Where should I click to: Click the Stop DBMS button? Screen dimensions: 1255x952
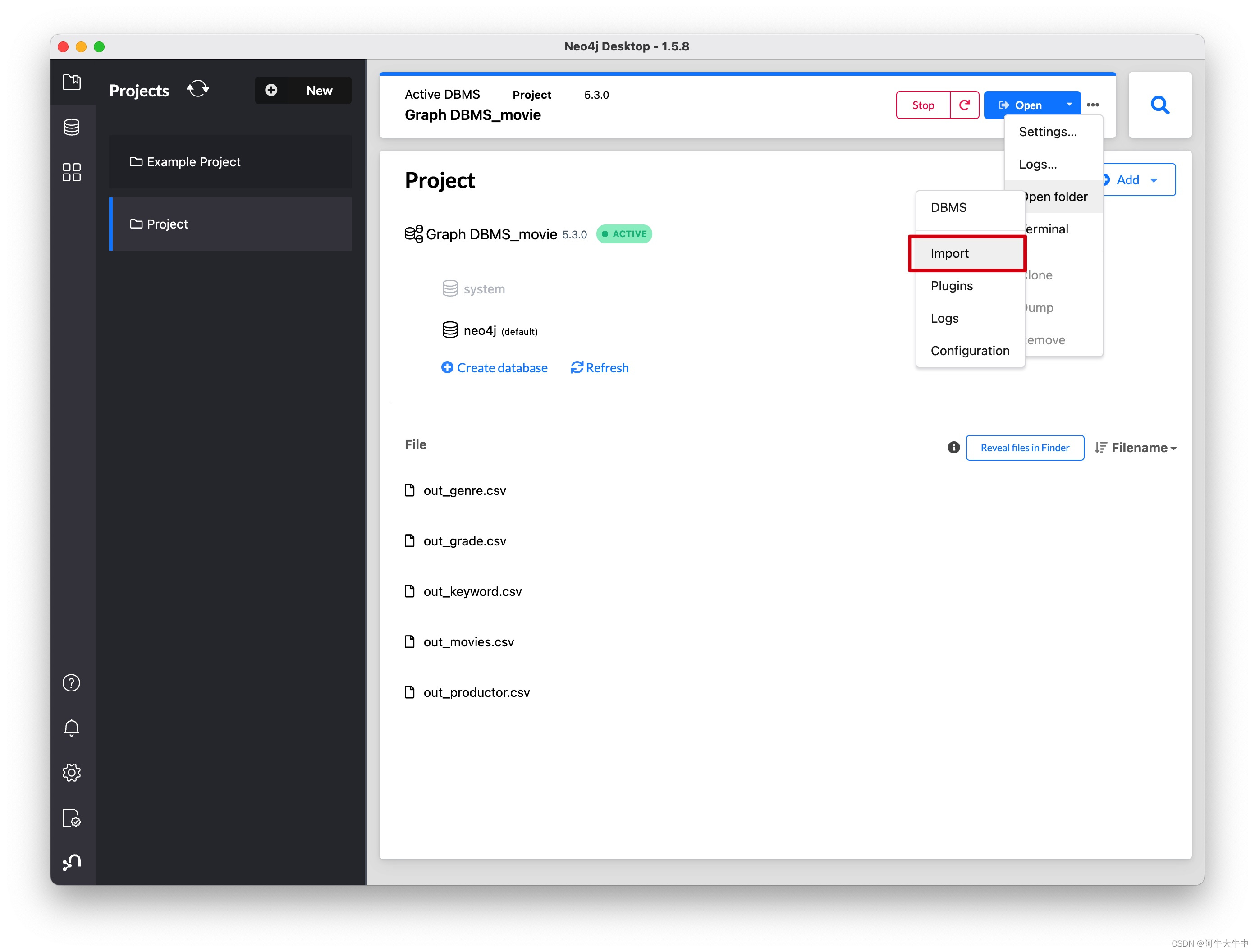(922, 105)
